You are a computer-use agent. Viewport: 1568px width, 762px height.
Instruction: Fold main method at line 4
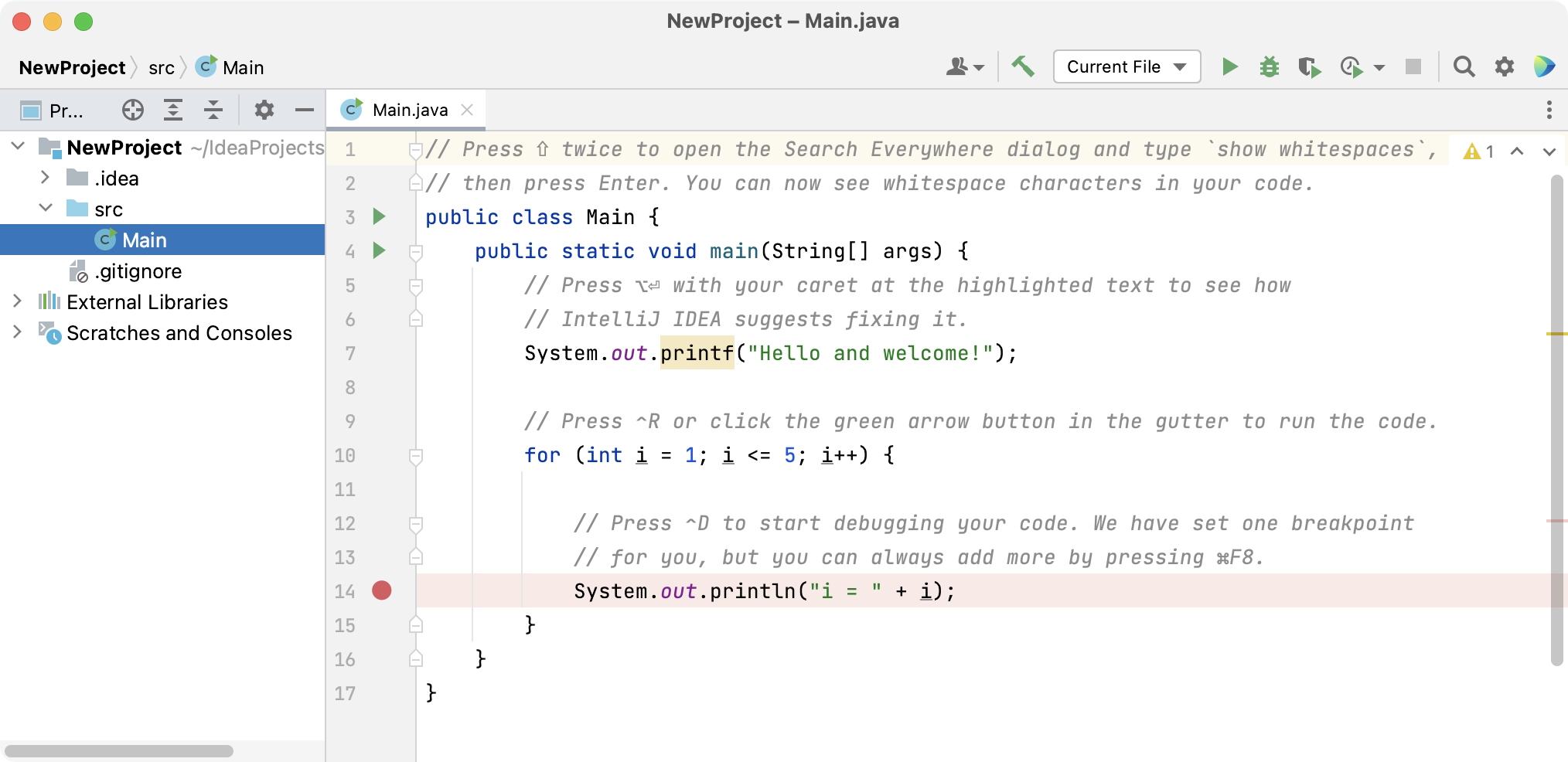pos(416,252)
